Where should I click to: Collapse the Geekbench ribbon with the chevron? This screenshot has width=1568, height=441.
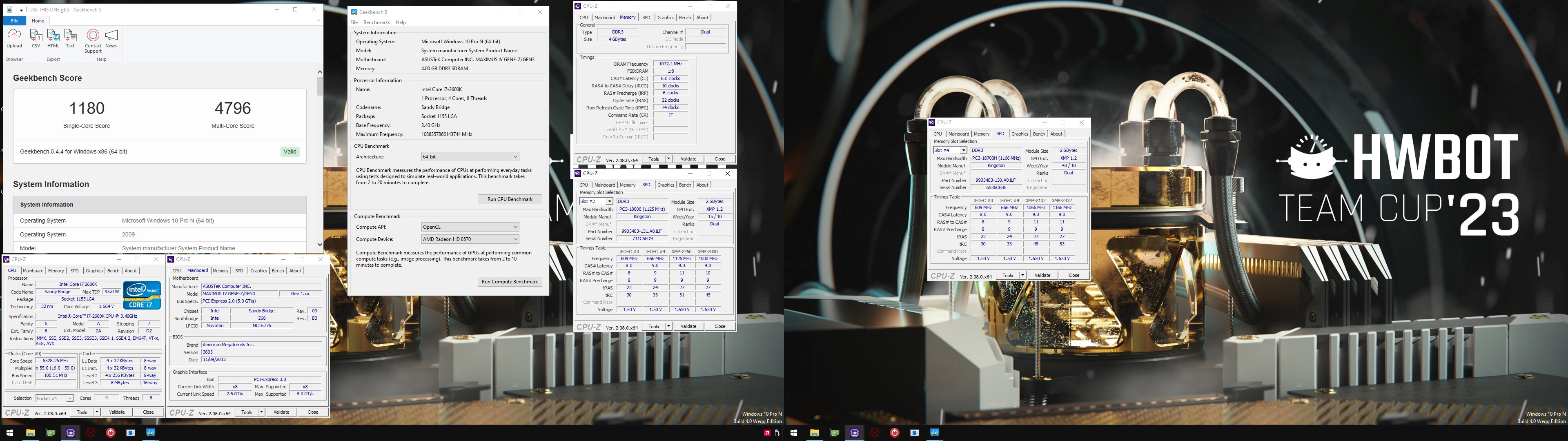tap(318, 21)
